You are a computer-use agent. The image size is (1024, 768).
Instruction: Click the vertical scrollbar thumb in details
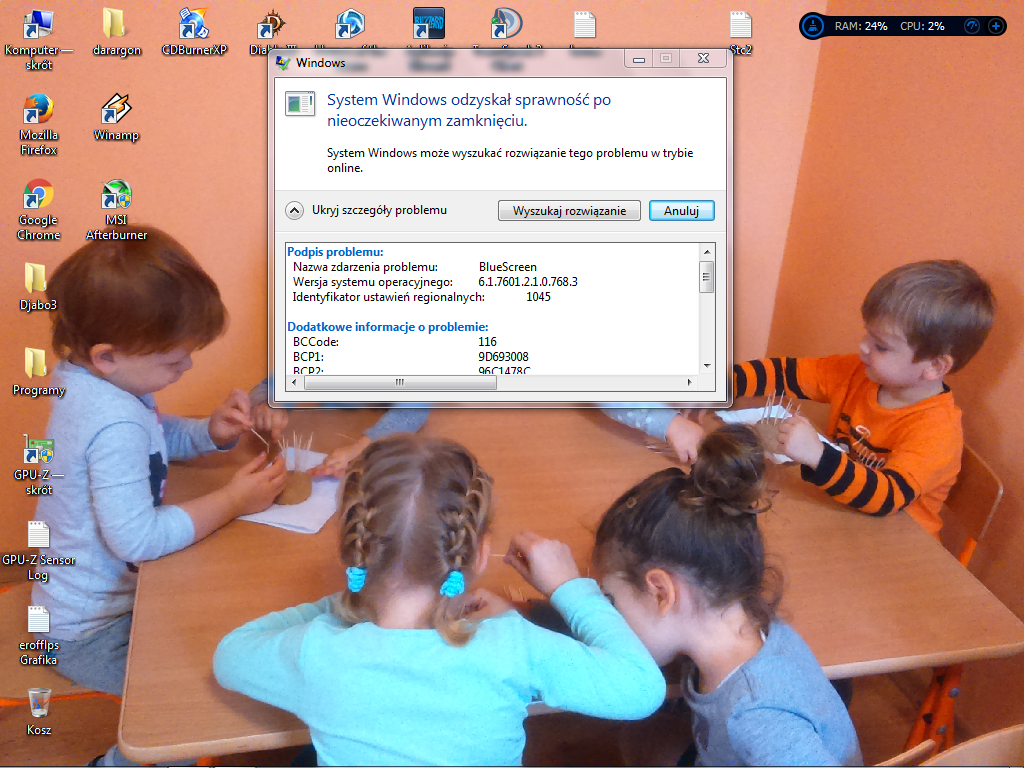point(707,277)
